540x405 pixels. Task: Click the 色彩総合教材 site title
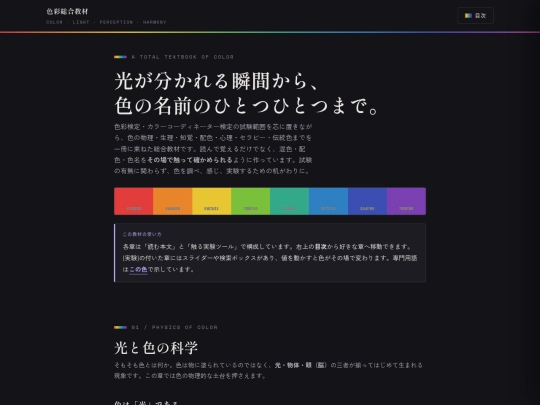tap(67, 11)
